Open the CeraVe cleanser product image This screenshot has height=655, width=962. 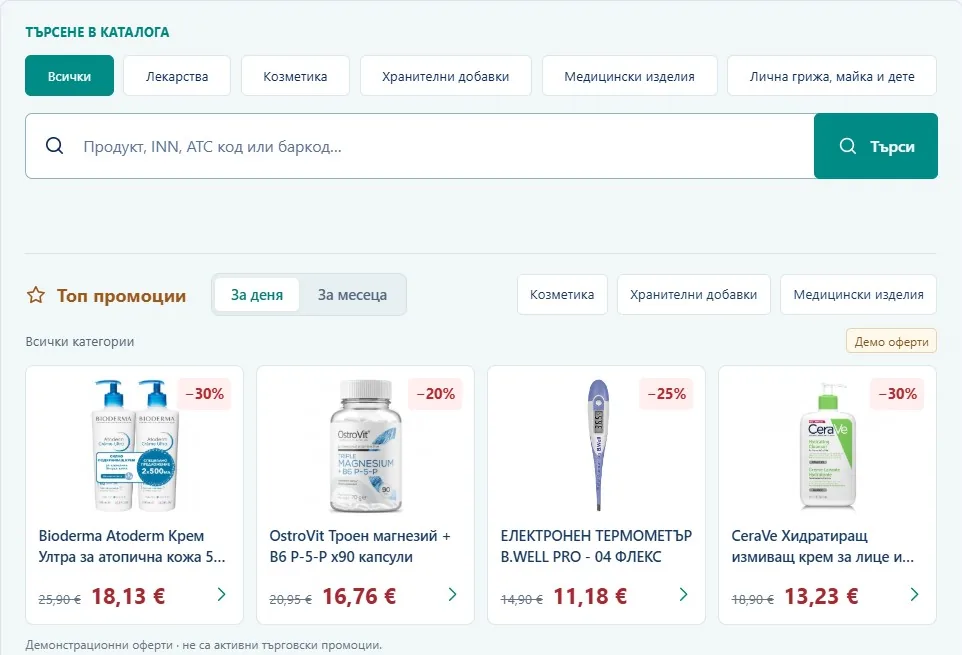[x=828, y=446]
